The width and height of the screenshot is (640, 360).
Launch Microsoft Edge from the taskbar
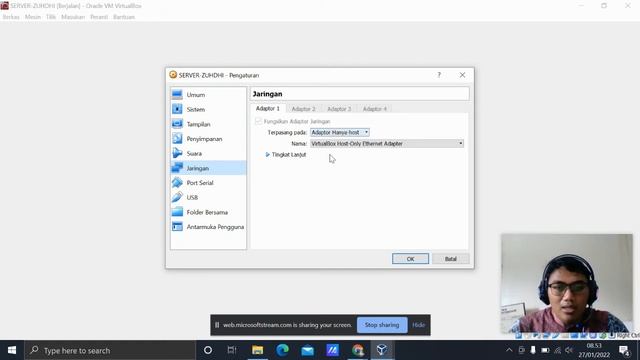[x=282, y=350]
